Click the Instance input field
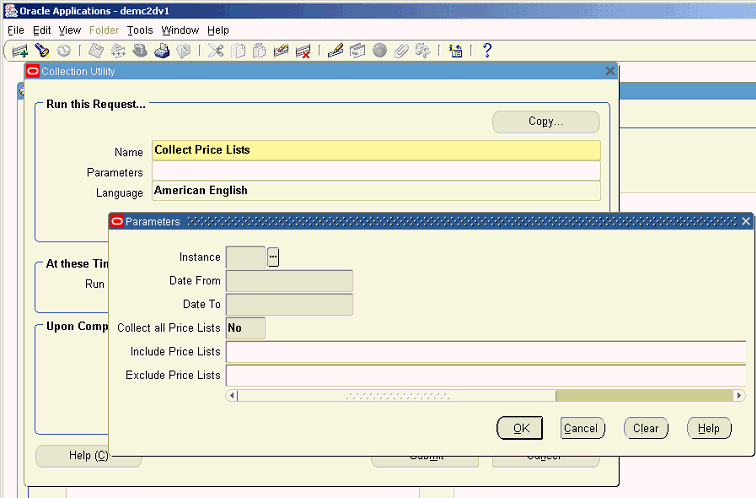Screen dimensions: 756x498 pos(246,257)
